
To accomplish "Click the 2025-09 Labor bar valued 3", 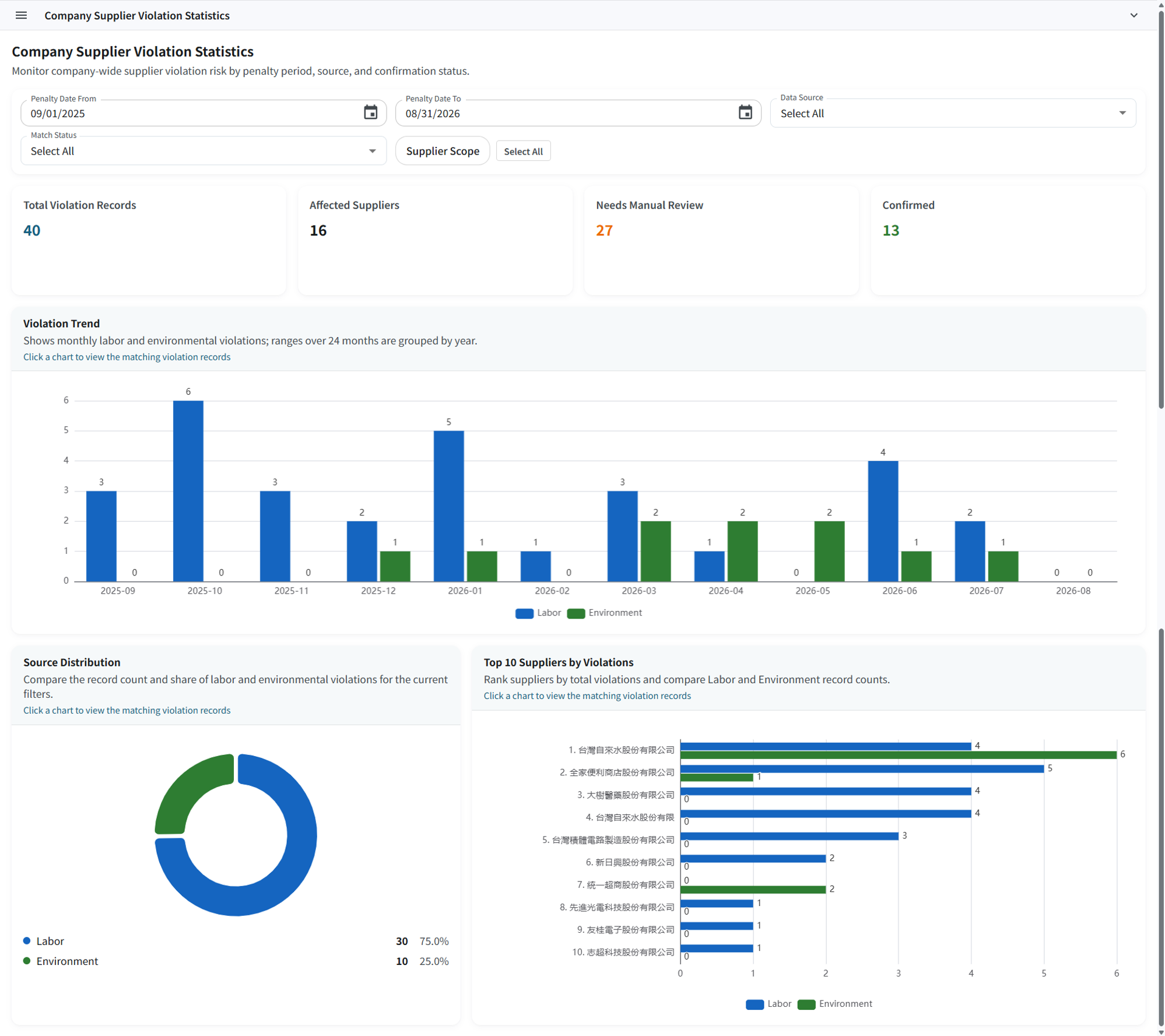I will [101, 536].
